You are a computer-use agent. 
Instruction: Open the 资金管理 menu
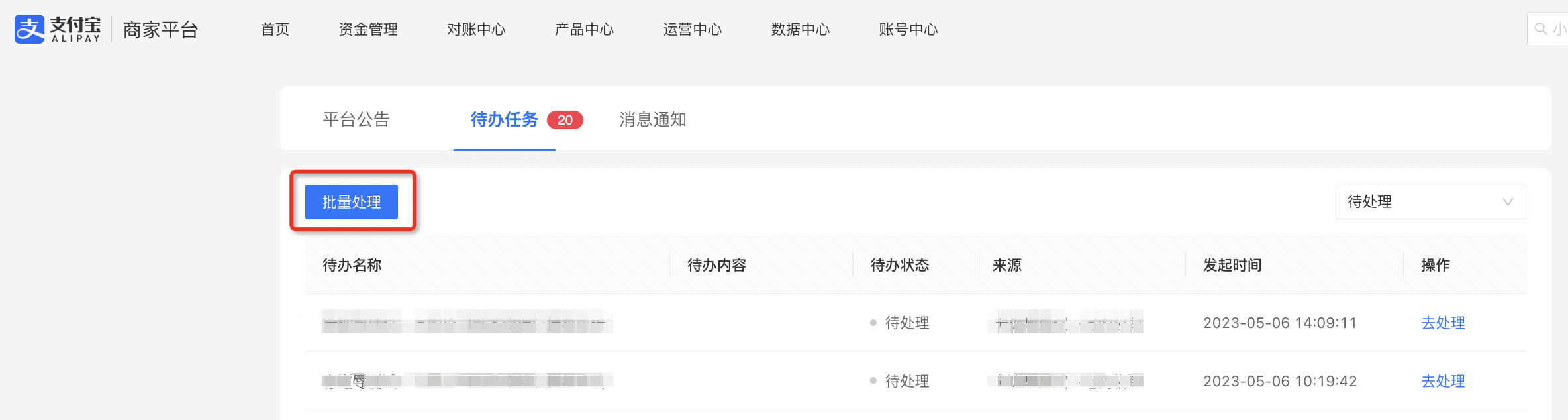(368, 29)
